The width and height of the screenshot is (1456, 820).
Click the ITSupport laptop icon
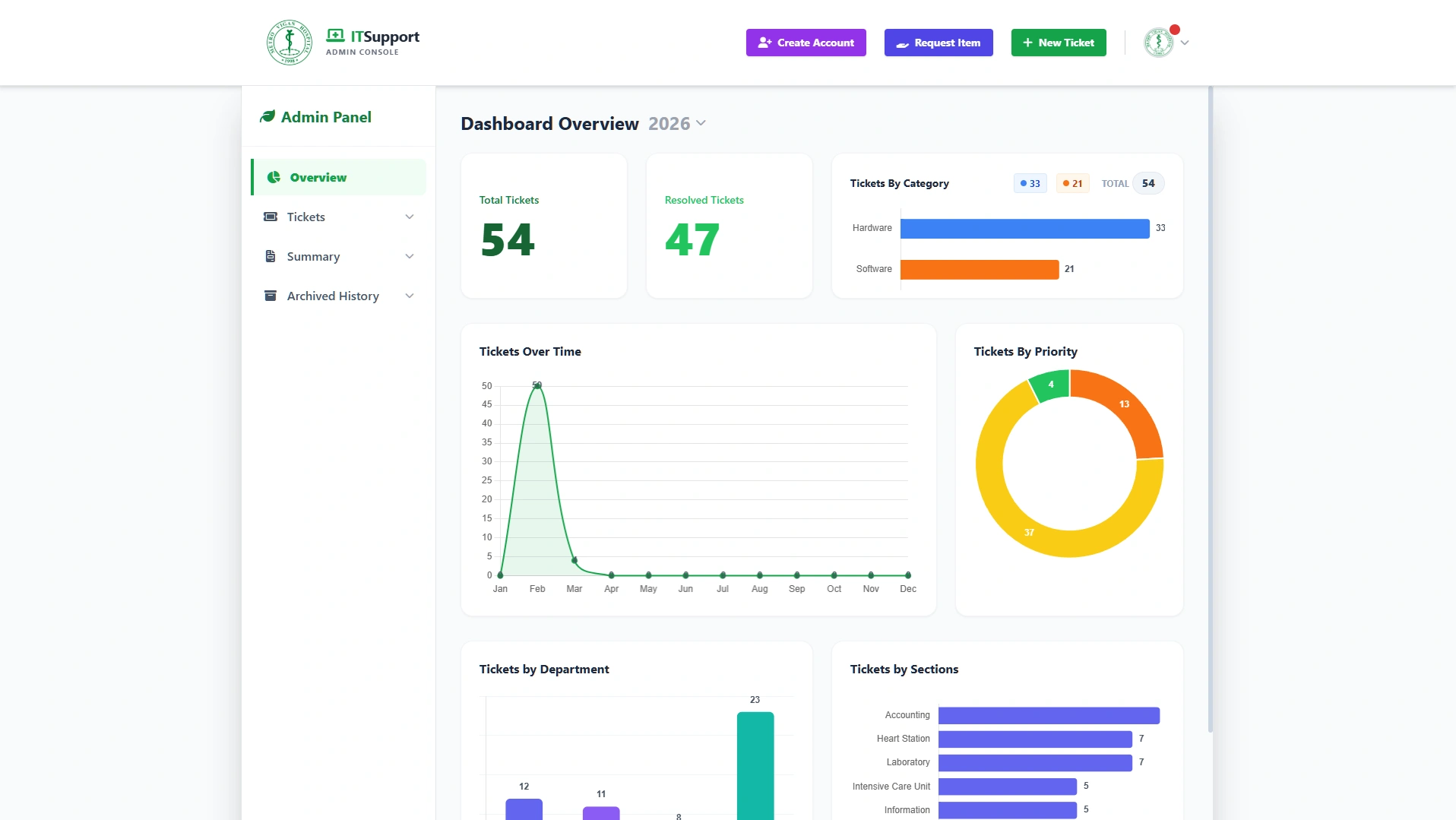[335, 36]
